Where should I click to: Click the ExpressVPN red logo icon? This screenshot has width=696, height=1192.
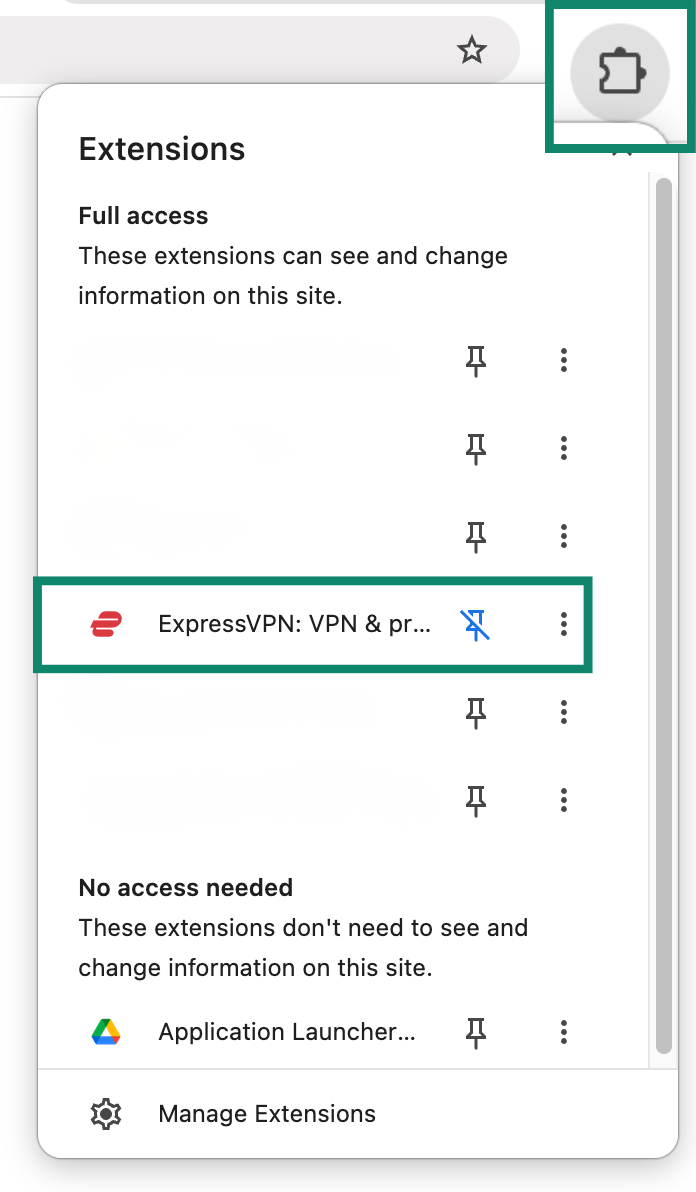click(106, 624)
